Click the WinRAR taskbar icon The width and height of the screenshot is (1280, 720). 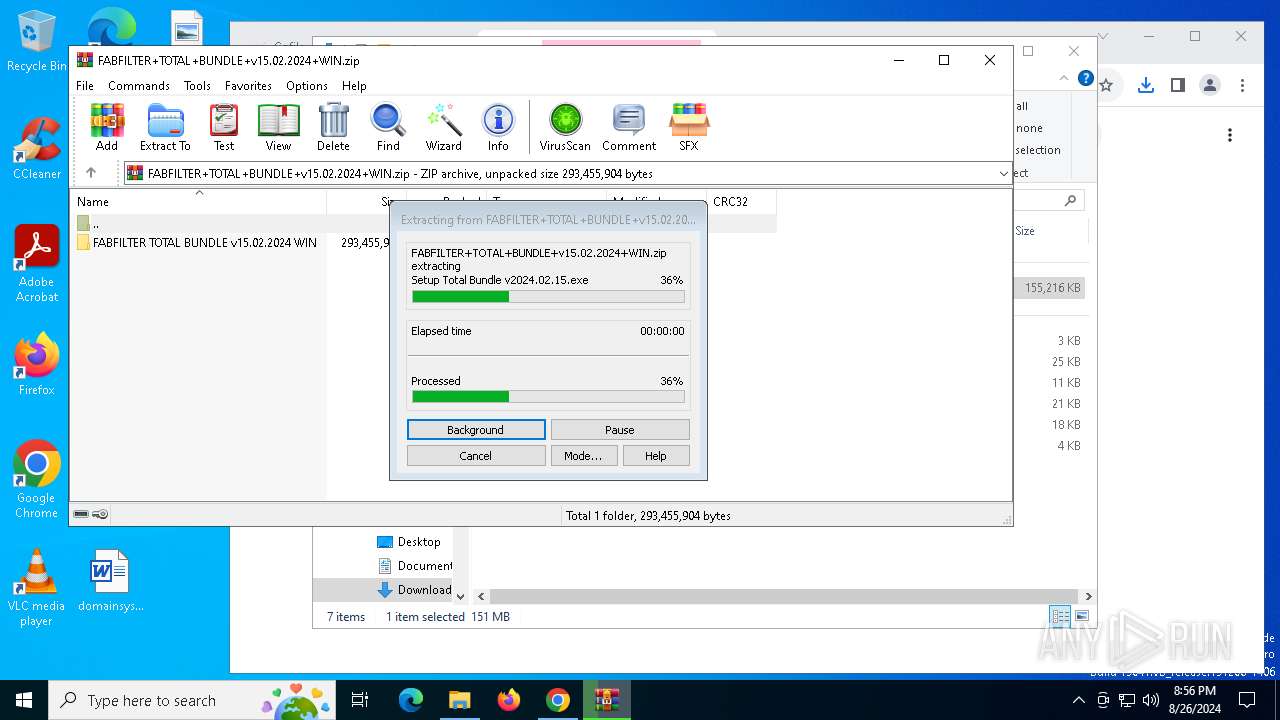pos(607,700)
